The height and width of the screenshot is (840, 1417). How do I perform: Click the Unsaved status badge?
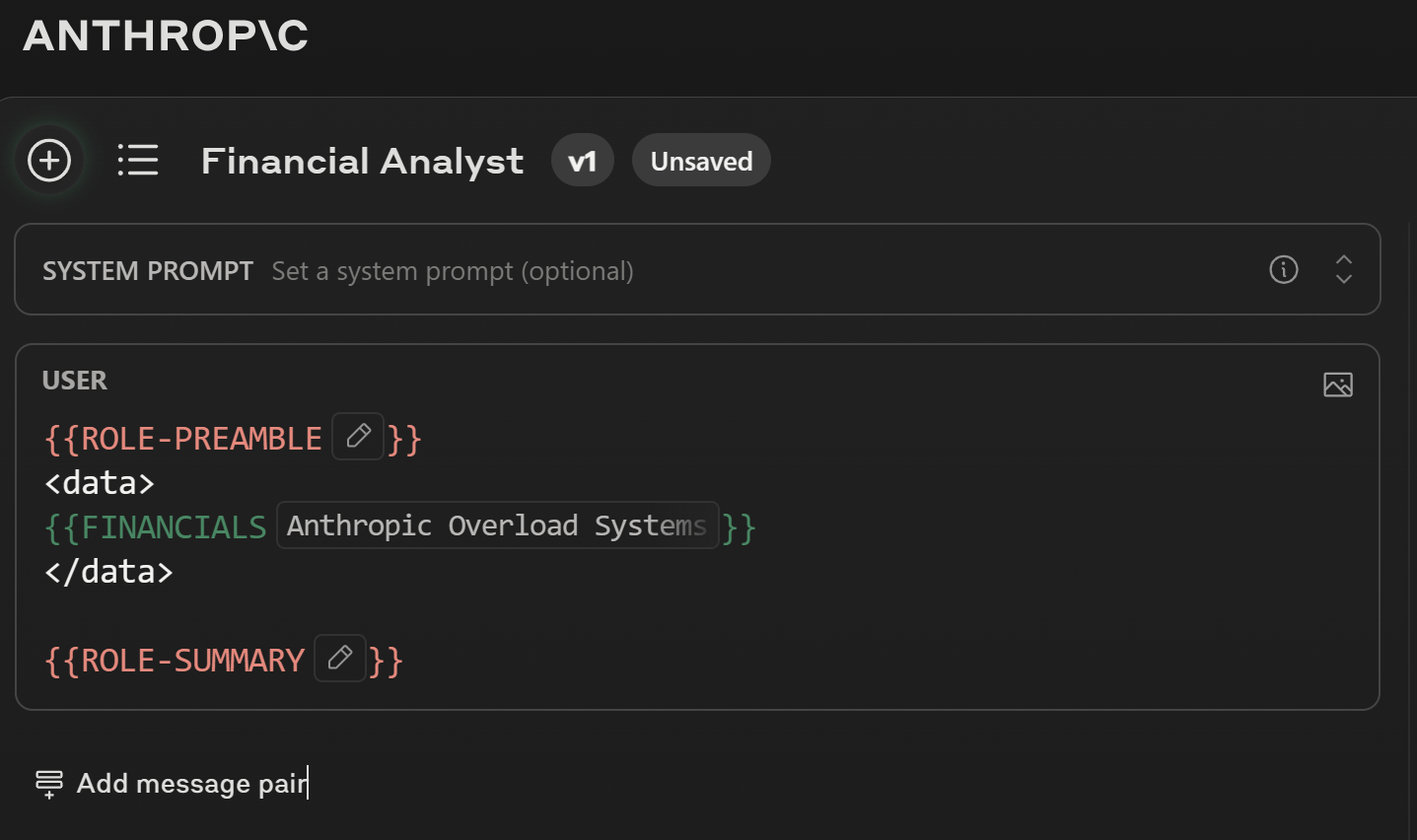click(x=701, y=161)
